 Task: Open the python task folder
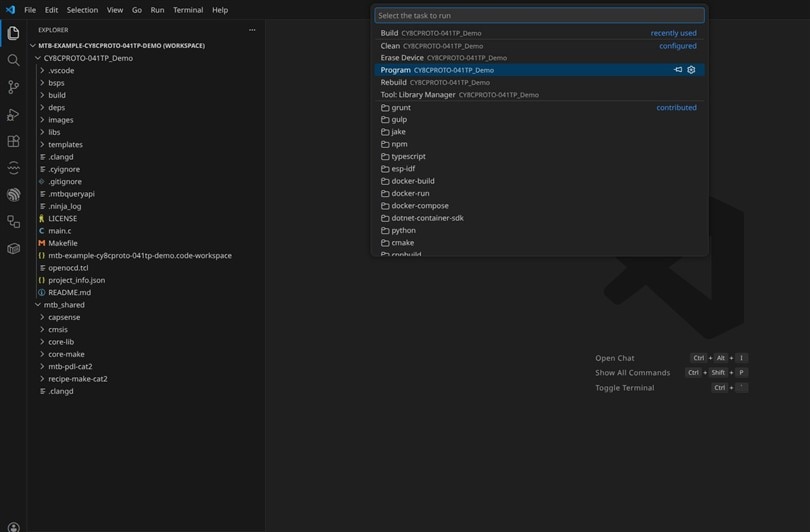pyautogui.click(x=539, y=230)
